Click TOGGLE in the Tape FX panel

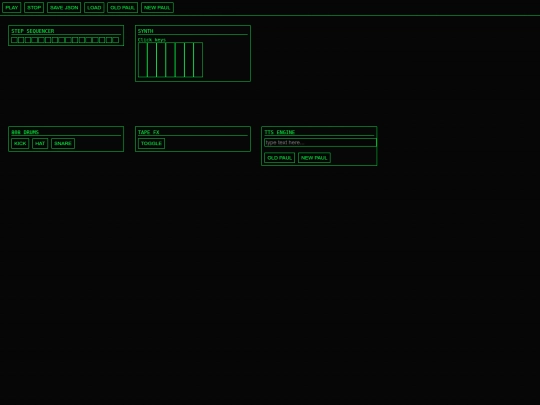(152, 143)
